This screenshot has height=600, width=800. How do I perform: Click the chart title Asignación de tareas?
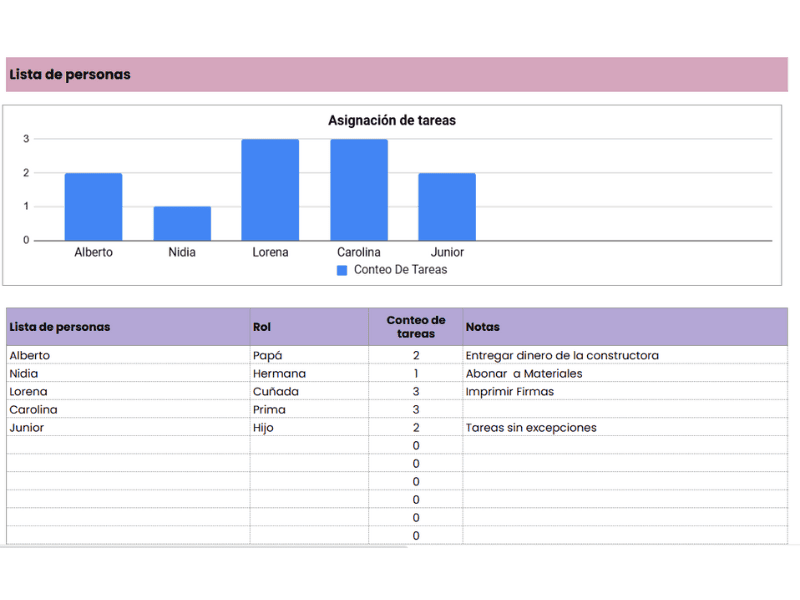pyautogui.click(x=392, y=120)
